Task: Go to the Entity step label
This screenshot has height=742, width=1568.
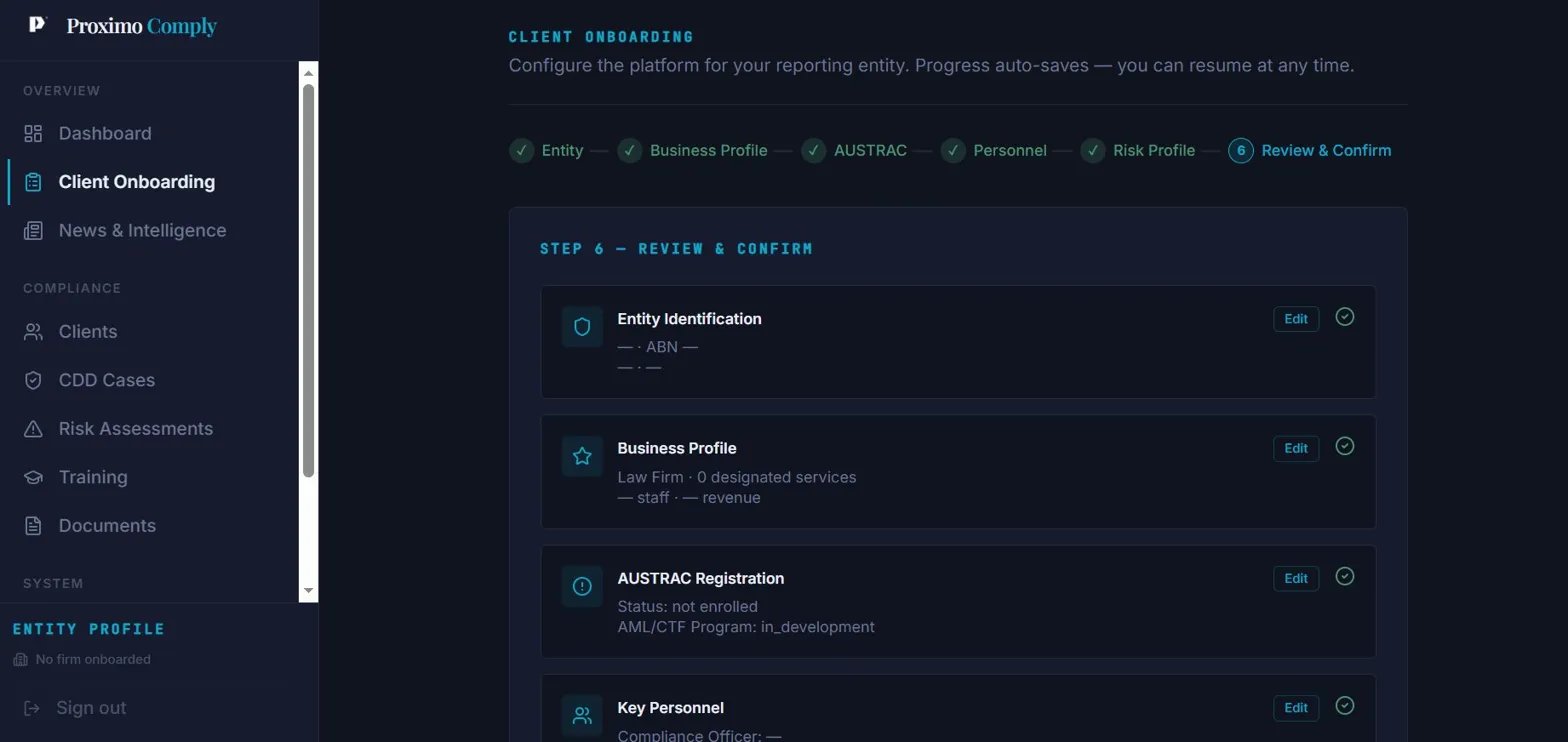Action: [x=562, y=151]
